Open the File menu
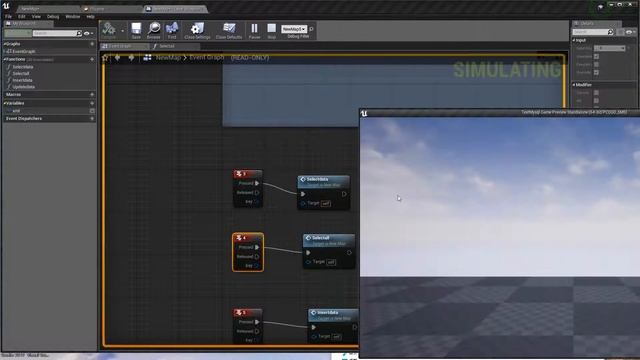This screenshot has height=360, width=640. click(x=8, y=16)
